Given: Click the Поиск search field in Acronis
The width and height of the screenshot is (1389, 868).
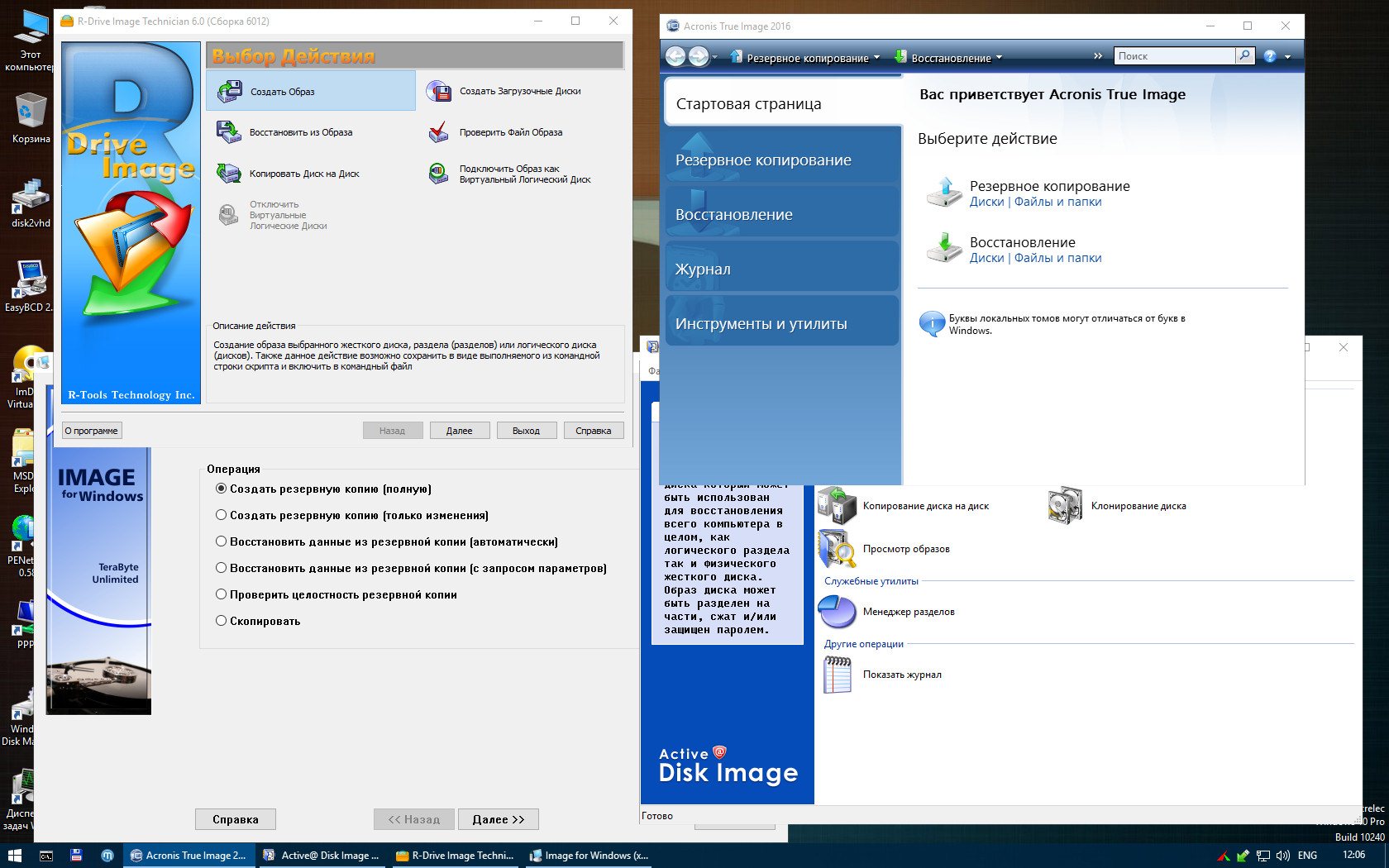Looking at the screenshot, I should click(x=1175, y=55).
